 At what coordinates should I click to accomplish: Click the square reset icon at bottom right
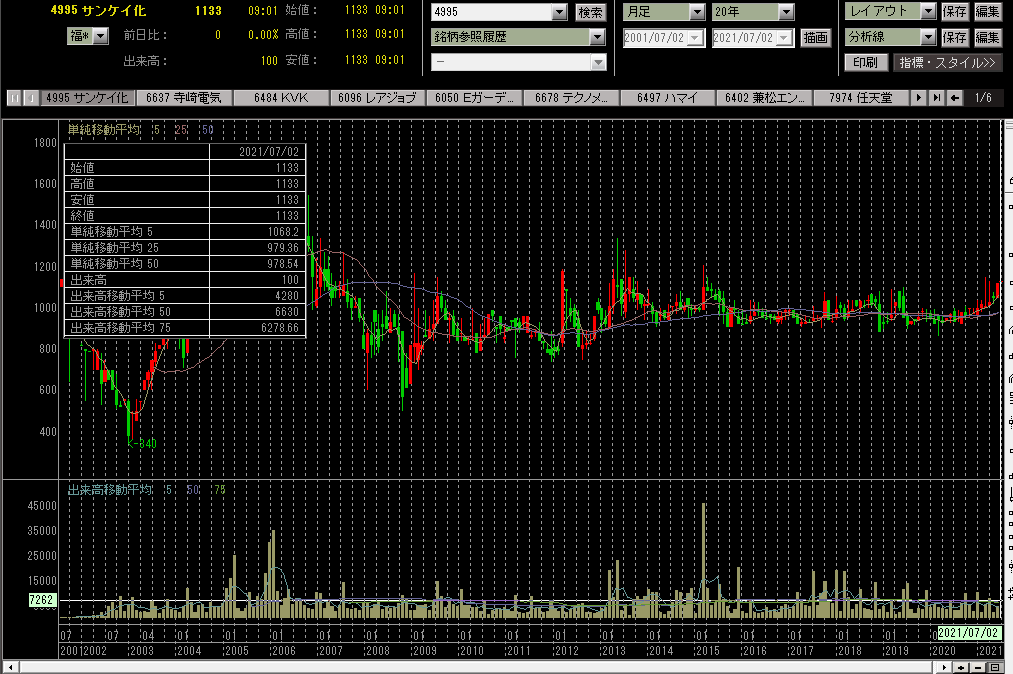pos(993,666)
